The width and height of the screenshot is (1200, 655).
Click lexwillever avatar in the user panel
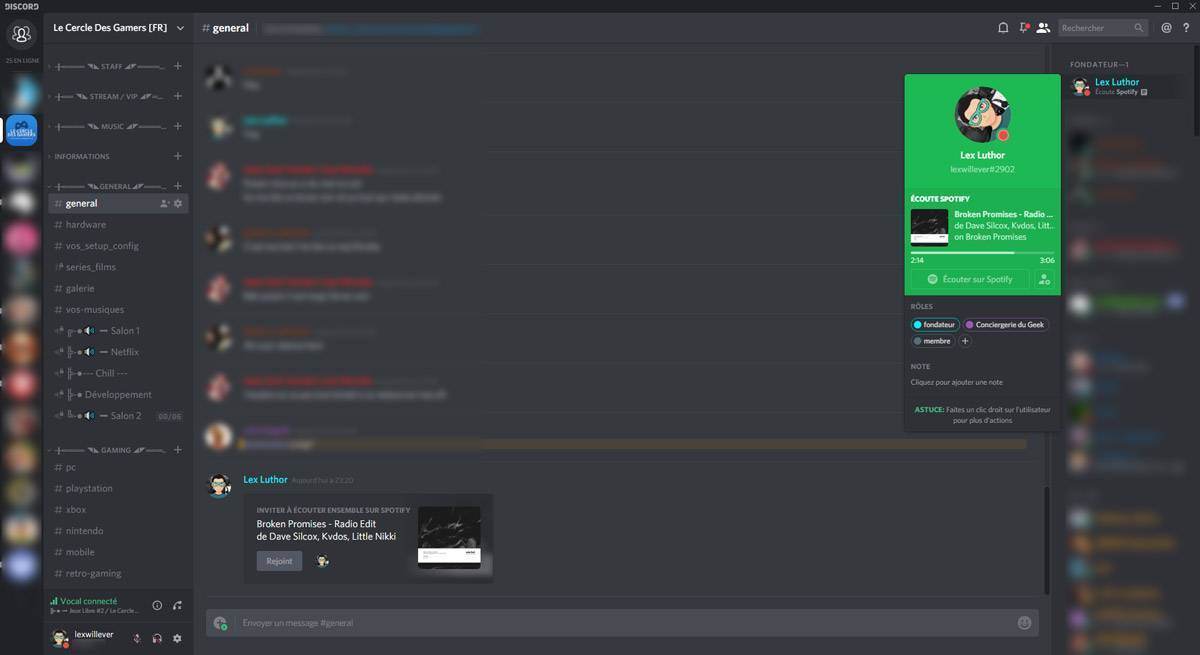[60, 638]
